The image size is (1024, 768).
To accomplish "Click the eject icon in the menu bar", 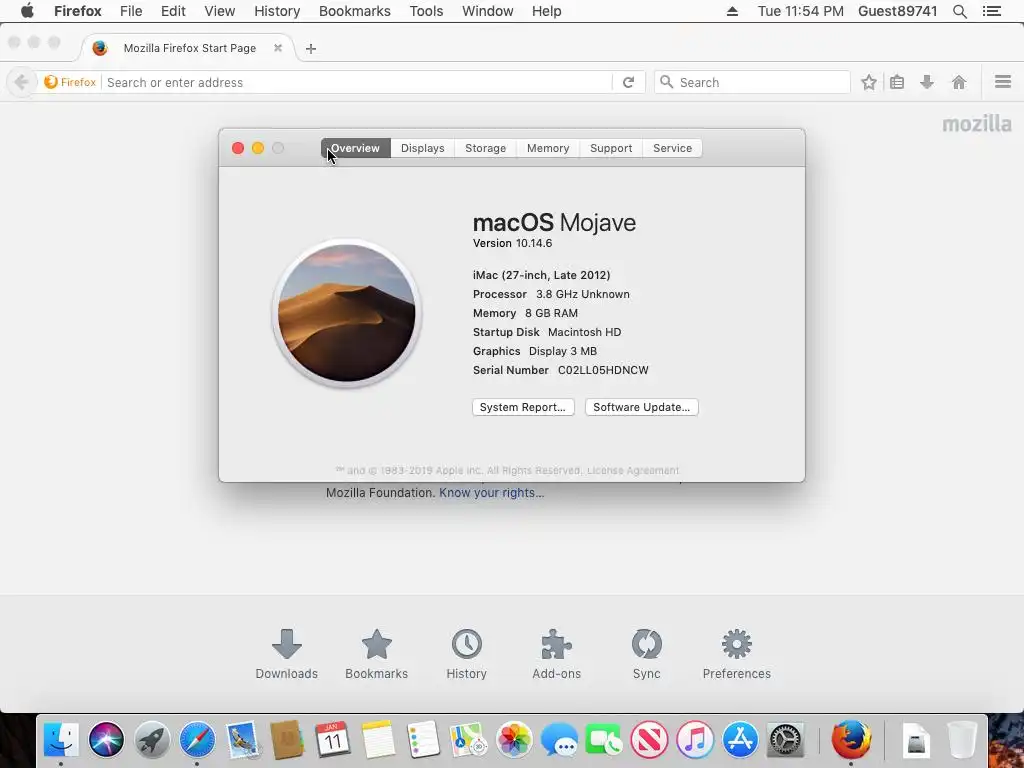I will [x=732, y=11].
